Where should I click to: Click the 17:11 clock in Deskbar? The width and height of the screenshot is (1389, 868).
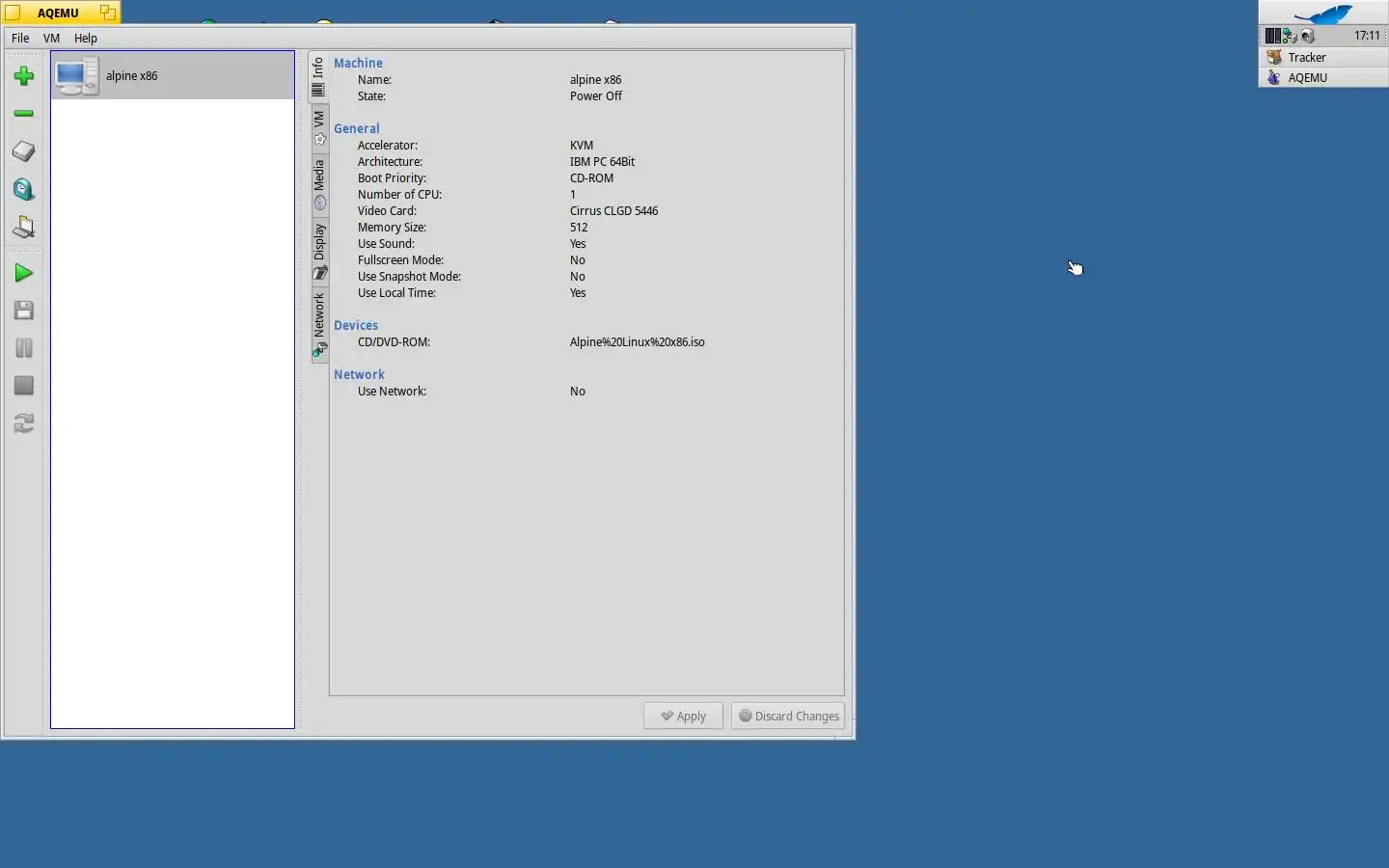click(1366, 36)
